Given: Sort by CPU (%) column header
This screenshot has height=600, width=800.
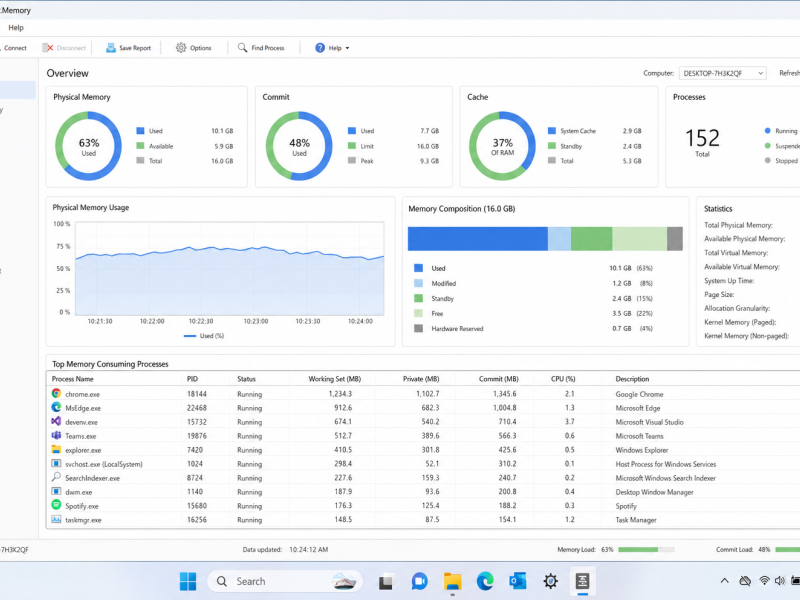Looking at the screenshot, I should (x=563, y=379).
